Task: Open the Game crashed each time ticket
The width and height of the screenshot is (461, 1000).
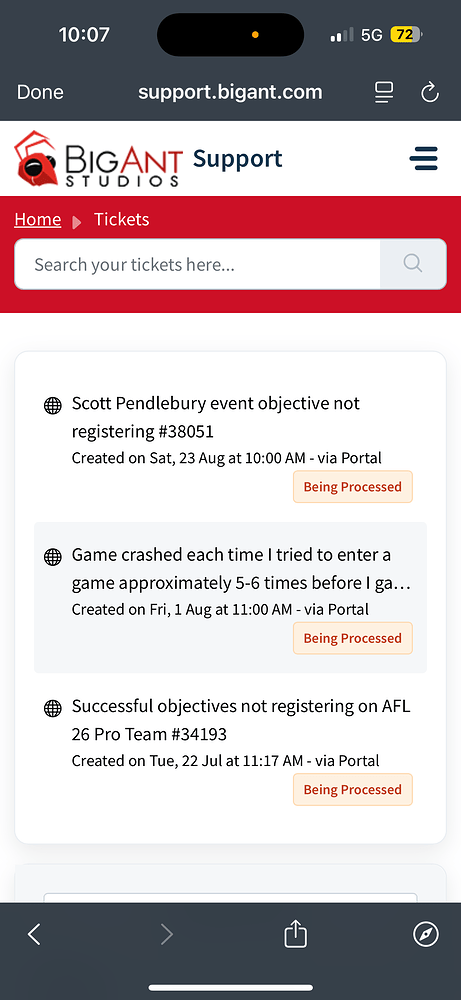Action: 241,569
